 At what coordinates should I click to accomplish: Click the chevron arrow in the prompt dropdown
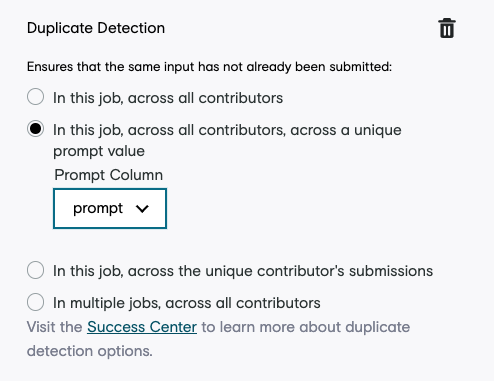pos(142,209)
